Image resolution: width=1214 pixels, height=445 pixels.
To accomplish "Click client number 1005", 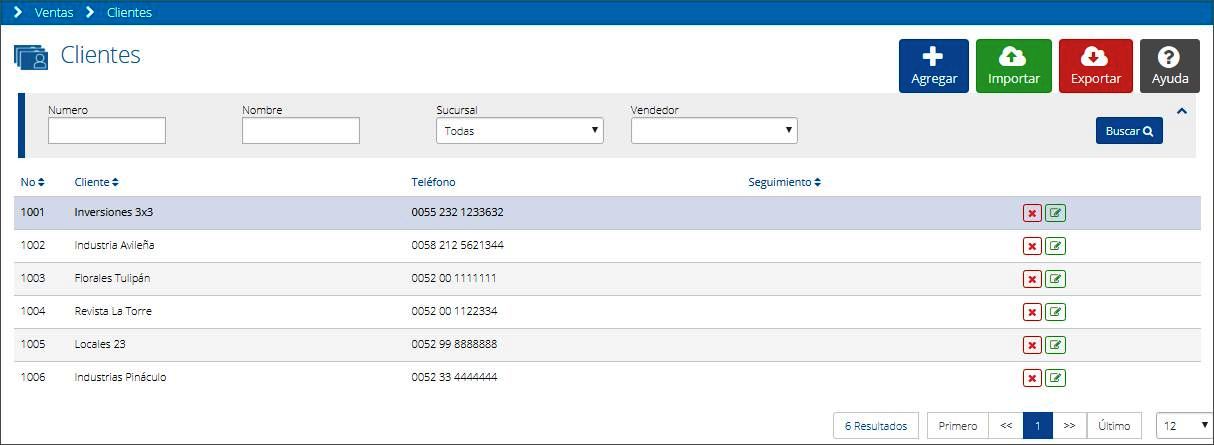I will (33, 344).
